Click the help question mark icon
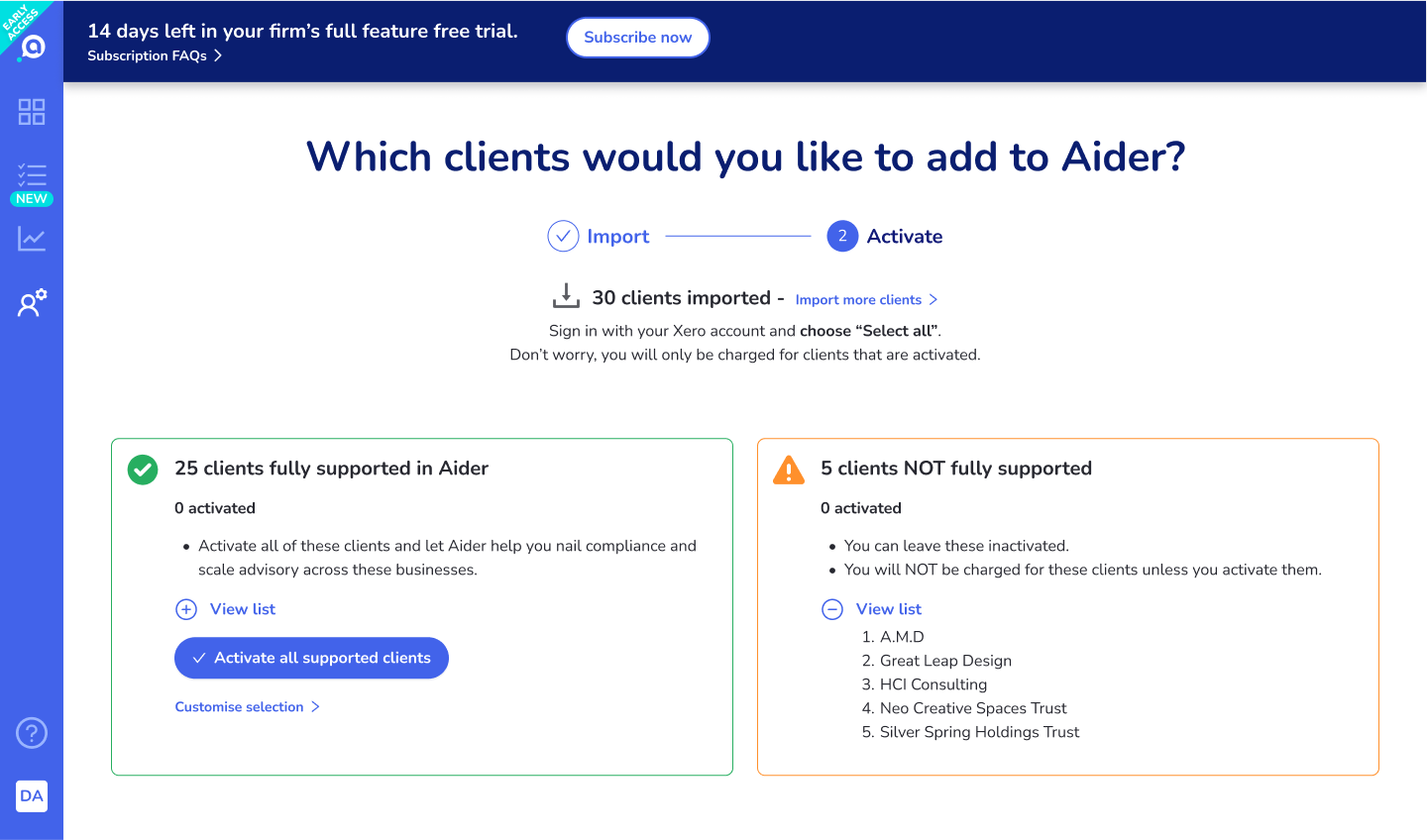1427x840 pixels. pyautogui.click(x=32, y=733)
